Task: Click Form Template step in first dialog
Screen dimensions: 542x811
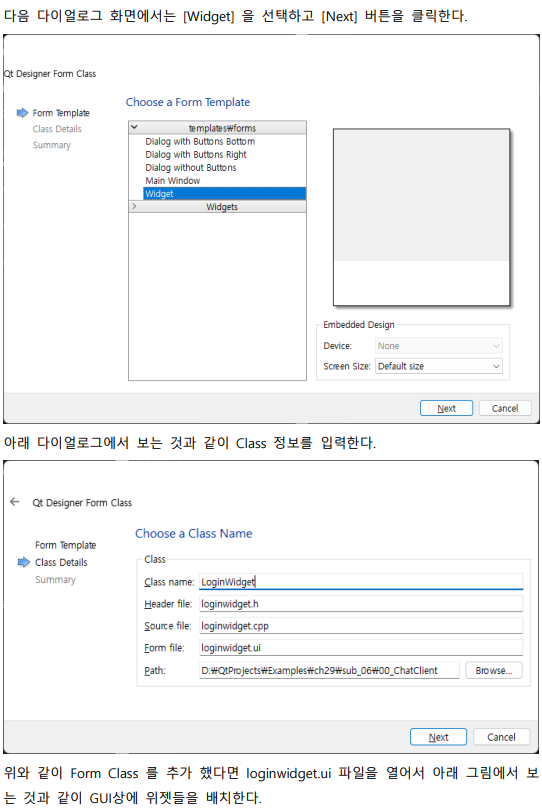Action: tap(61, 113)
